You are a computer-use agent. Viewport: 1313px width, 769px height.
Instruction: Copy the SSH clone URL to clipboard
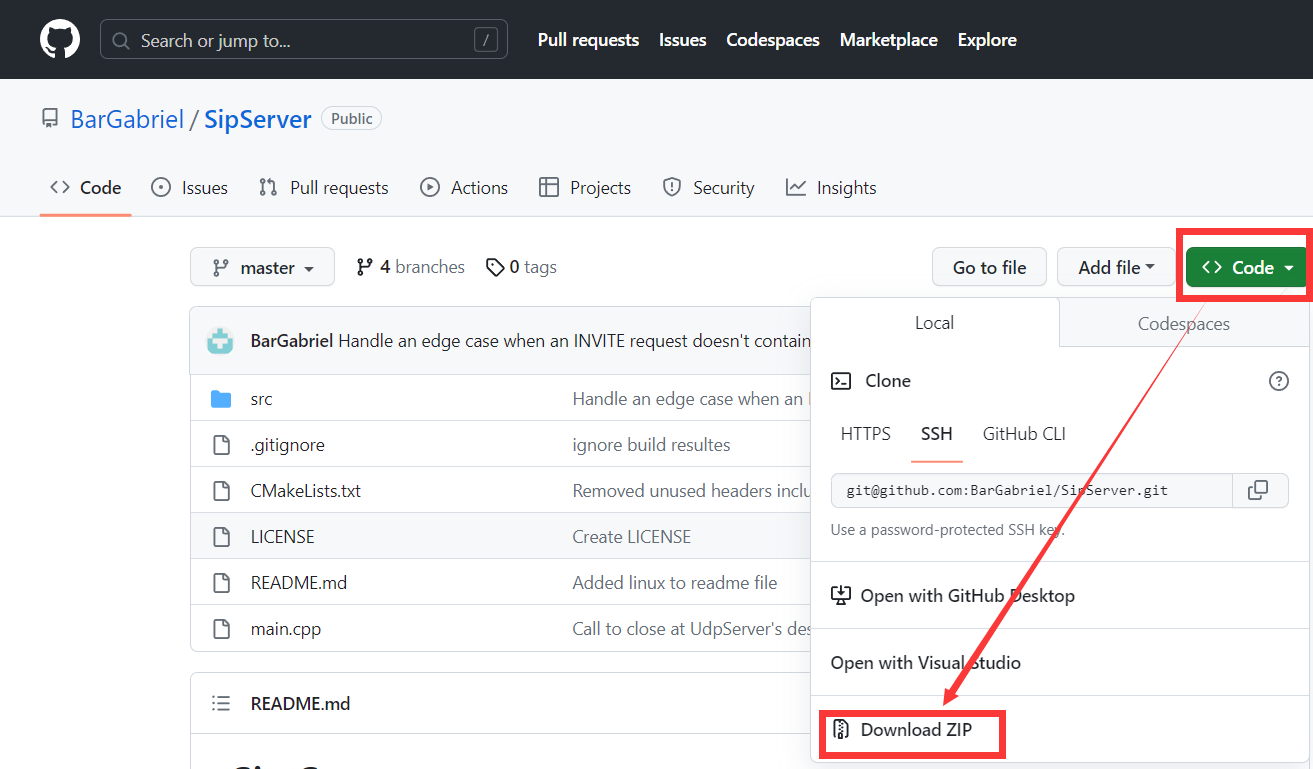[x=1261, y=490]
